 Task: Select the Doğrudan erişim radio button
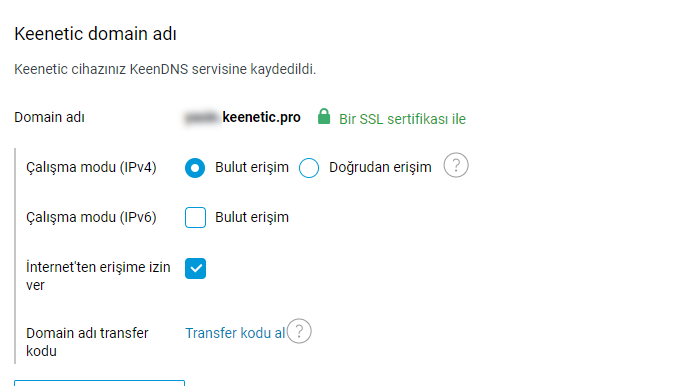point(309,168)
